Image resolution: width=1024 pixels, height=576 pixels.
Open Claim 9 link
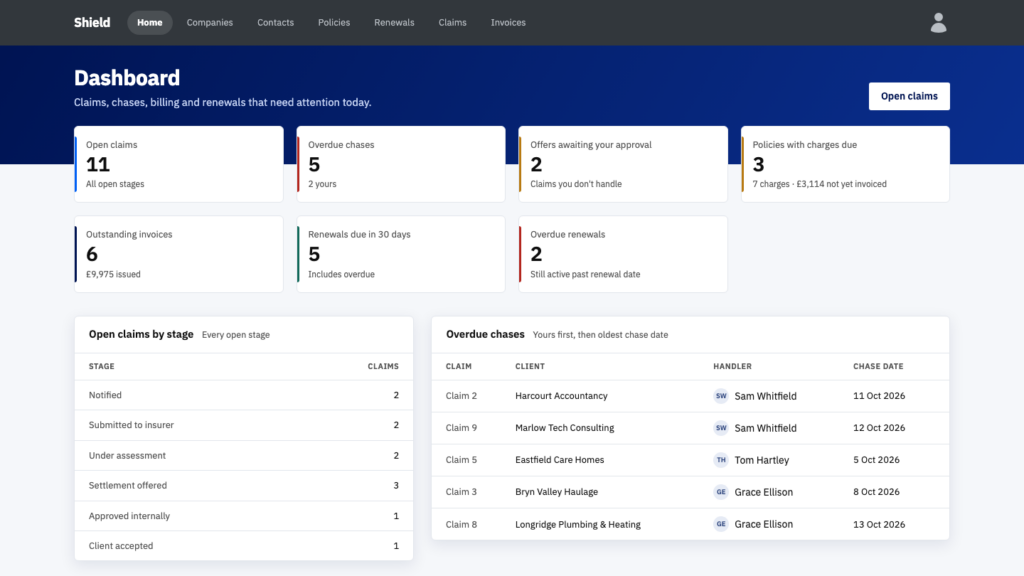(x=461, y=428)
